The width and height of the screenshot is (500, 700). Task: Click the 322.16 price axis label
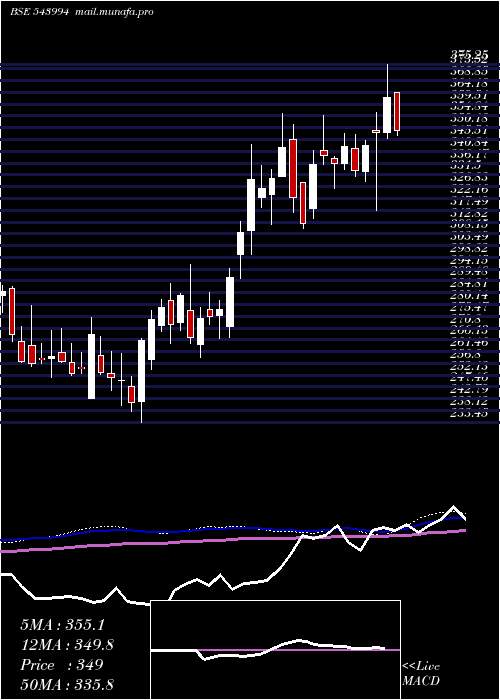(468, 191)
